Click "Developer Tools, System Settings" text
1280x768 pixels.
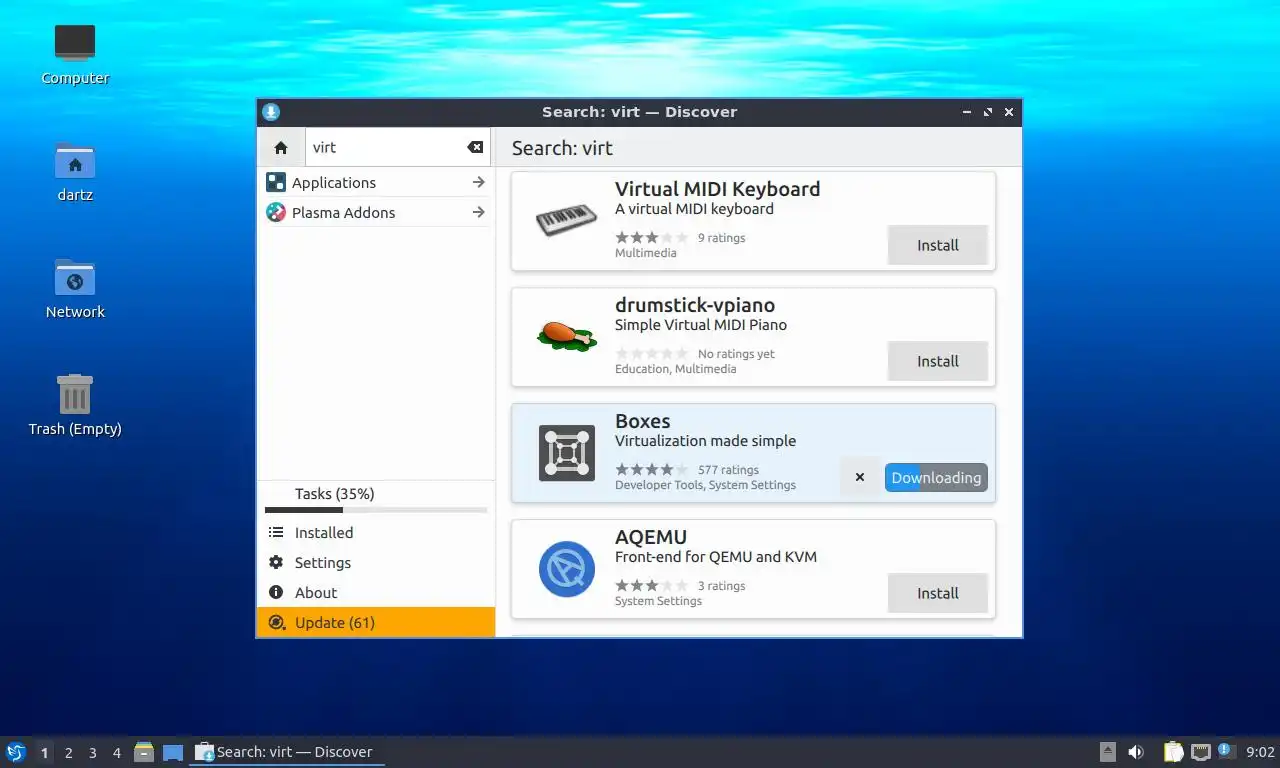[705, 485]
